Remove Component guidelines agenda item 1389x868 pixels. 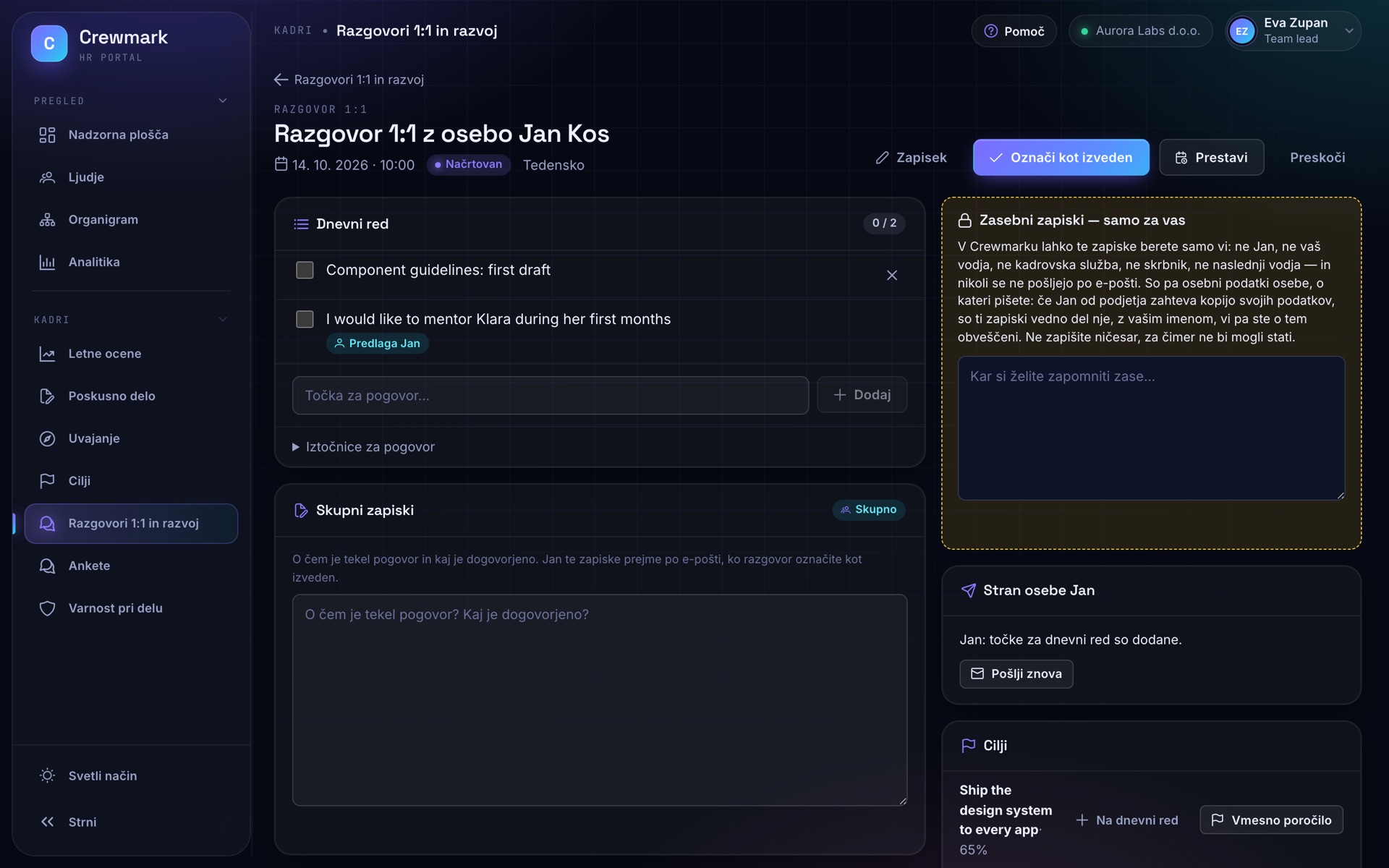tap(892, 276)
